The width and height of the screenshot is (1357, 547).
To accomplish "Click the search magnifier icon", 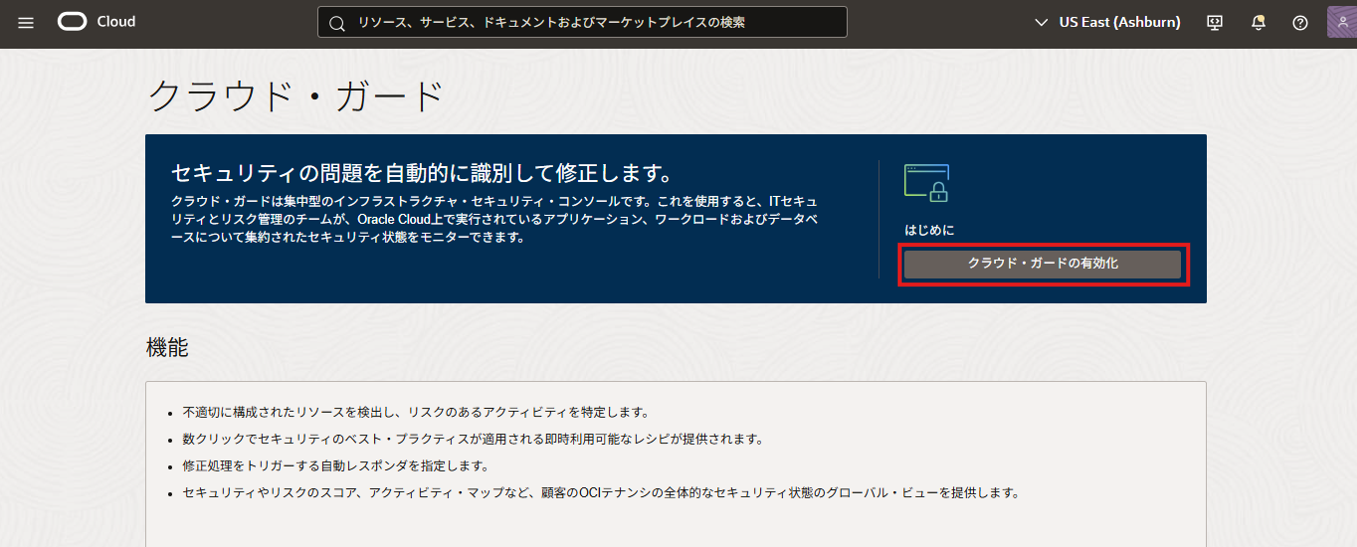I will [x=337, y=22].
